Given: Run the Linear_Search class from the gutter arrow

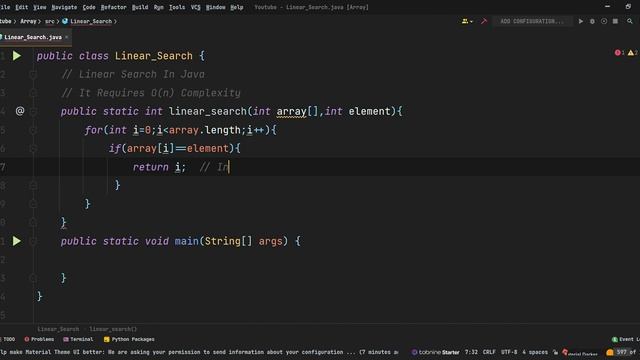Looking at the screenshot, I should pos(17,56).
